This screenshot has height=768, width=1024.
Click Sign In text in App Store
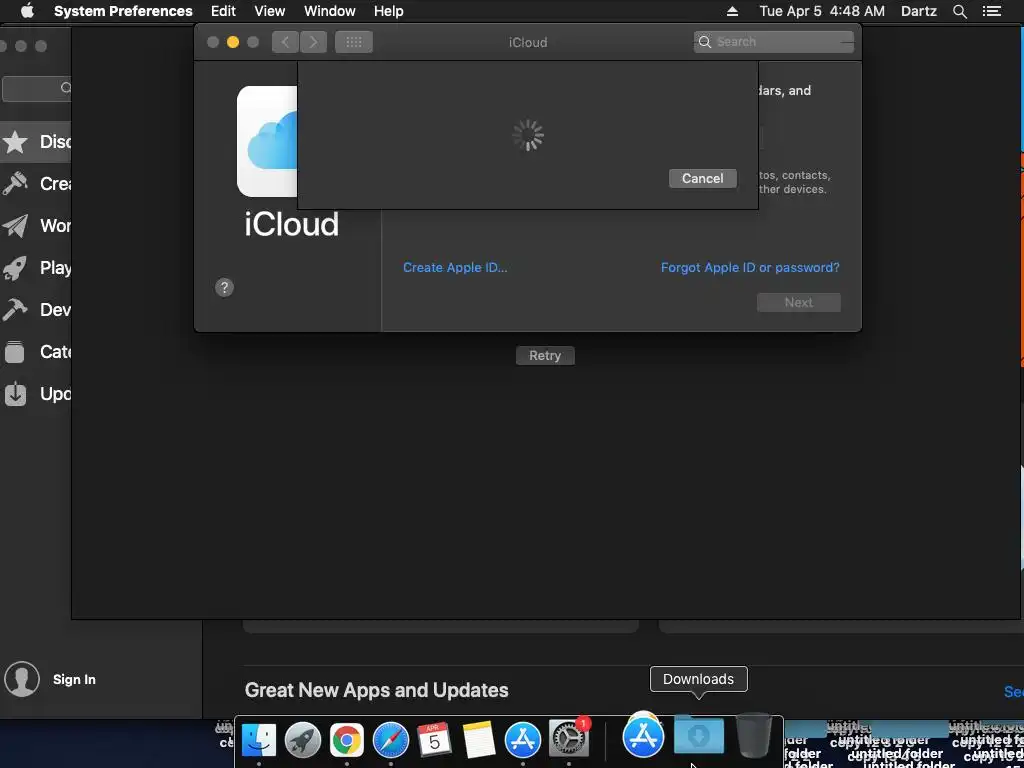[74, 679]
